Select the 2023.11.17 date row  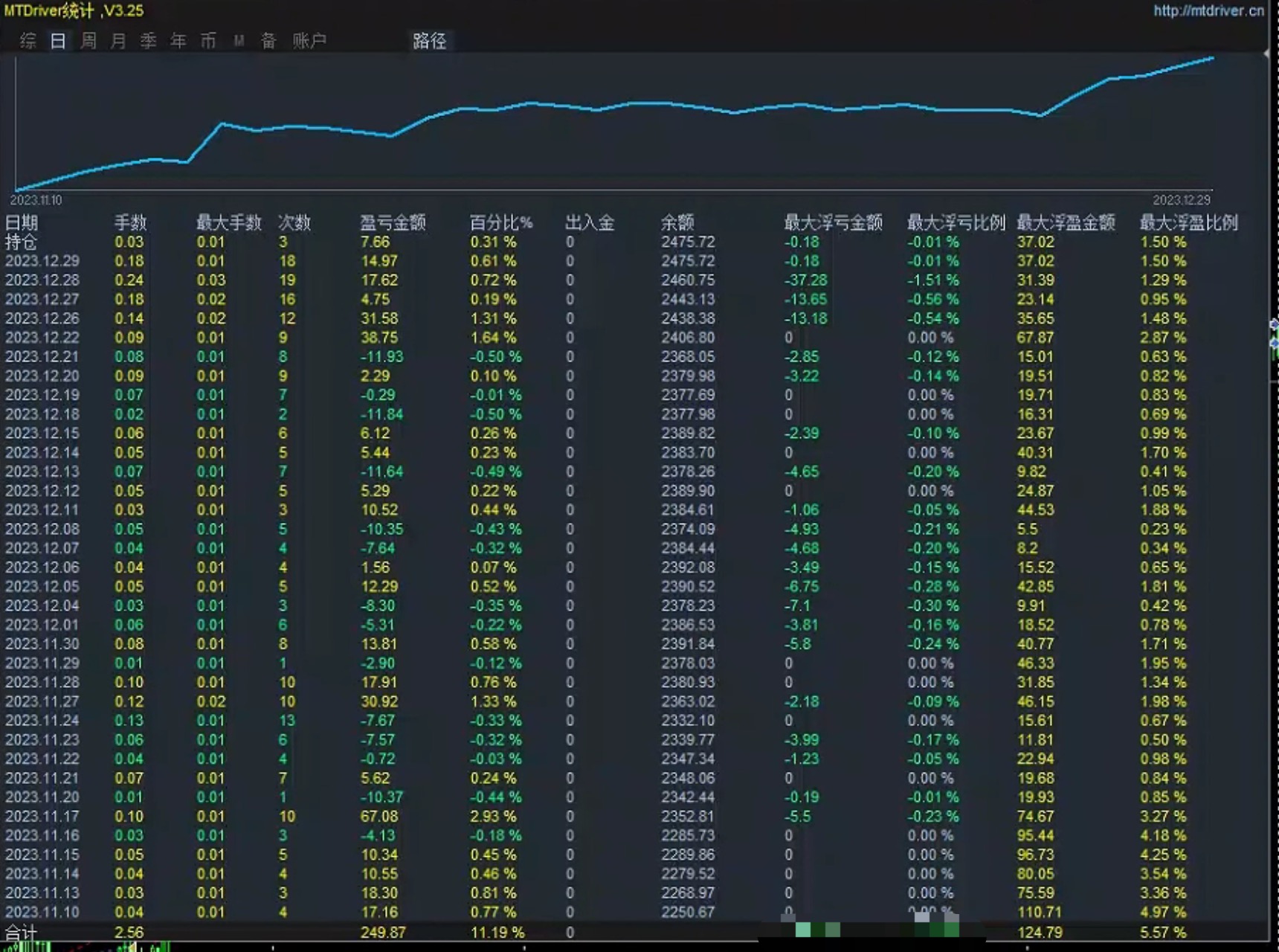42,817
